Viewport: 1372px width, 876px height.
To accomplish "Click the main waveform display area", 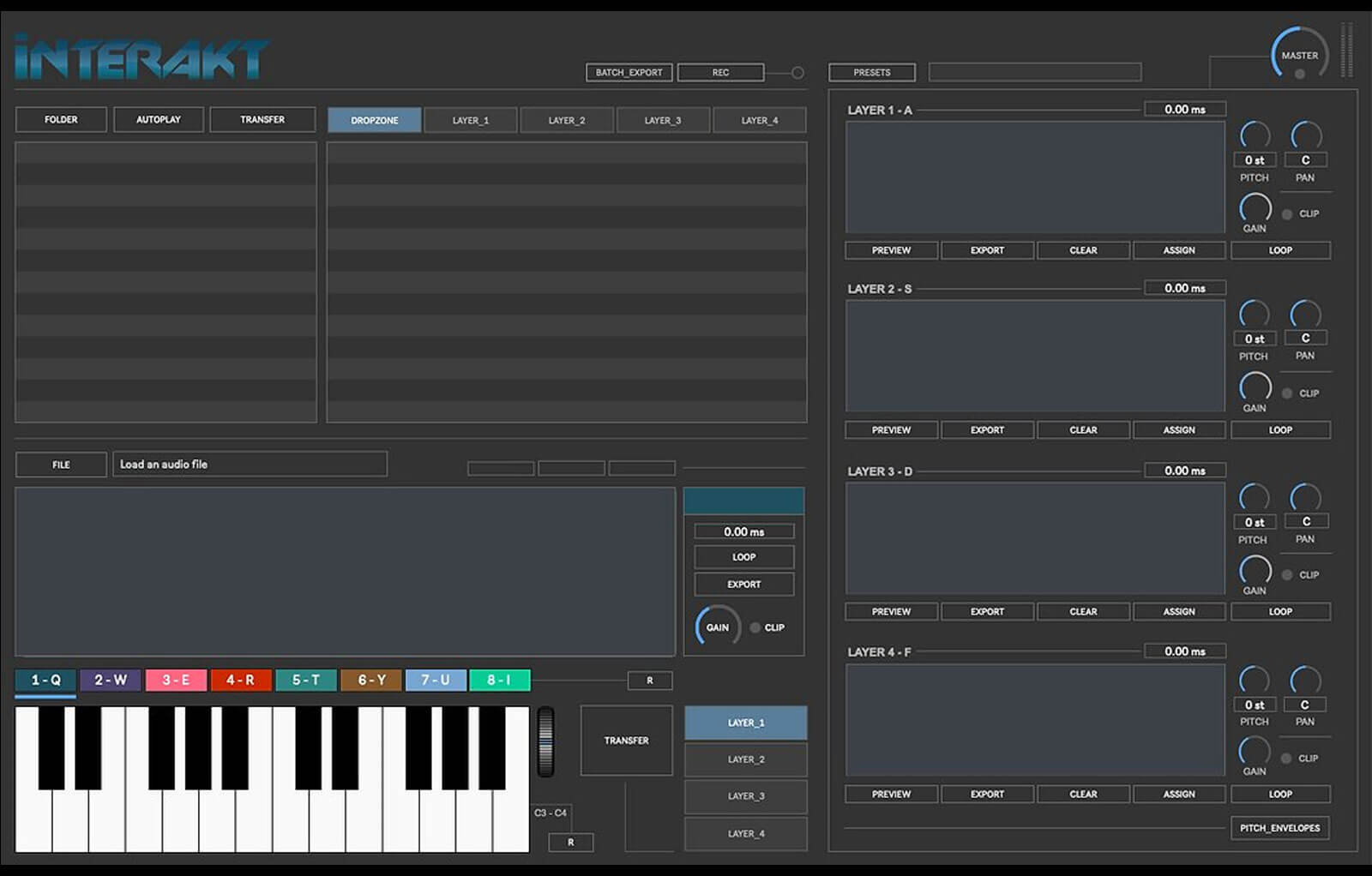I will (345, 572).
